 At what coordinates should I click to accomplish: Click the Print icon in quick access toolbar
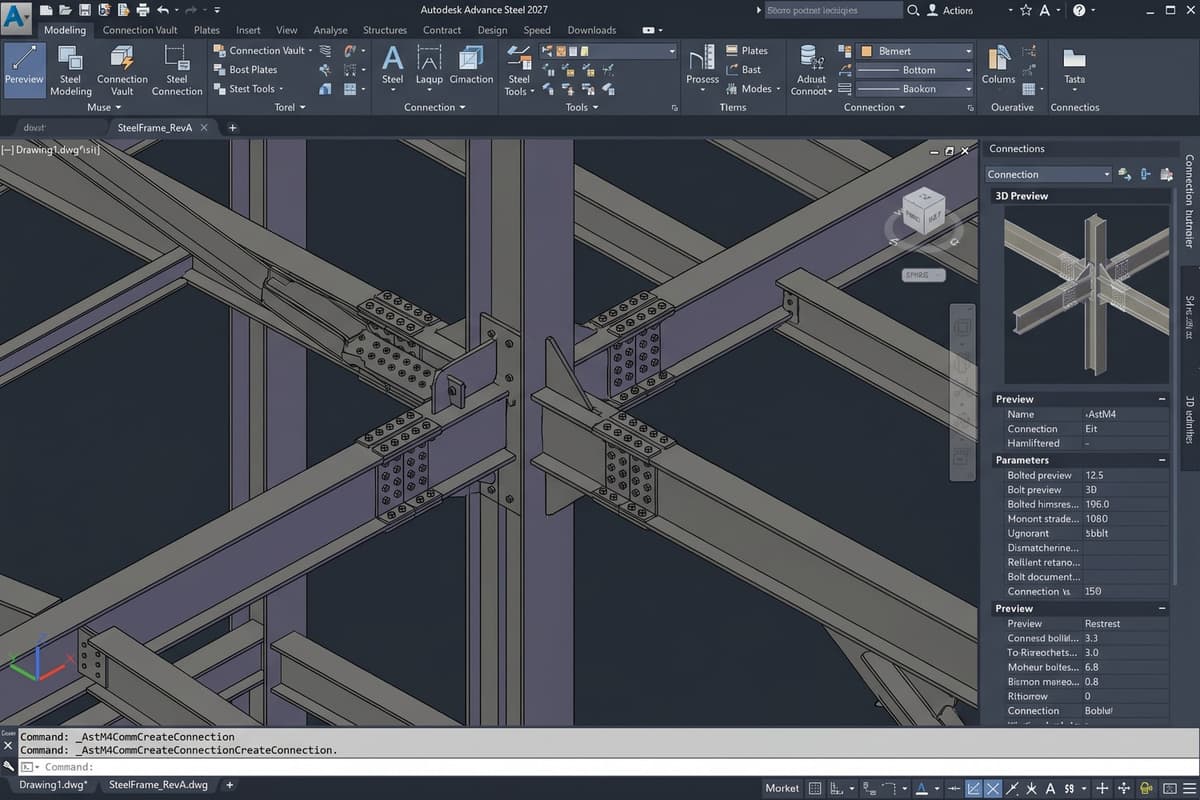[x=142, y=10]
